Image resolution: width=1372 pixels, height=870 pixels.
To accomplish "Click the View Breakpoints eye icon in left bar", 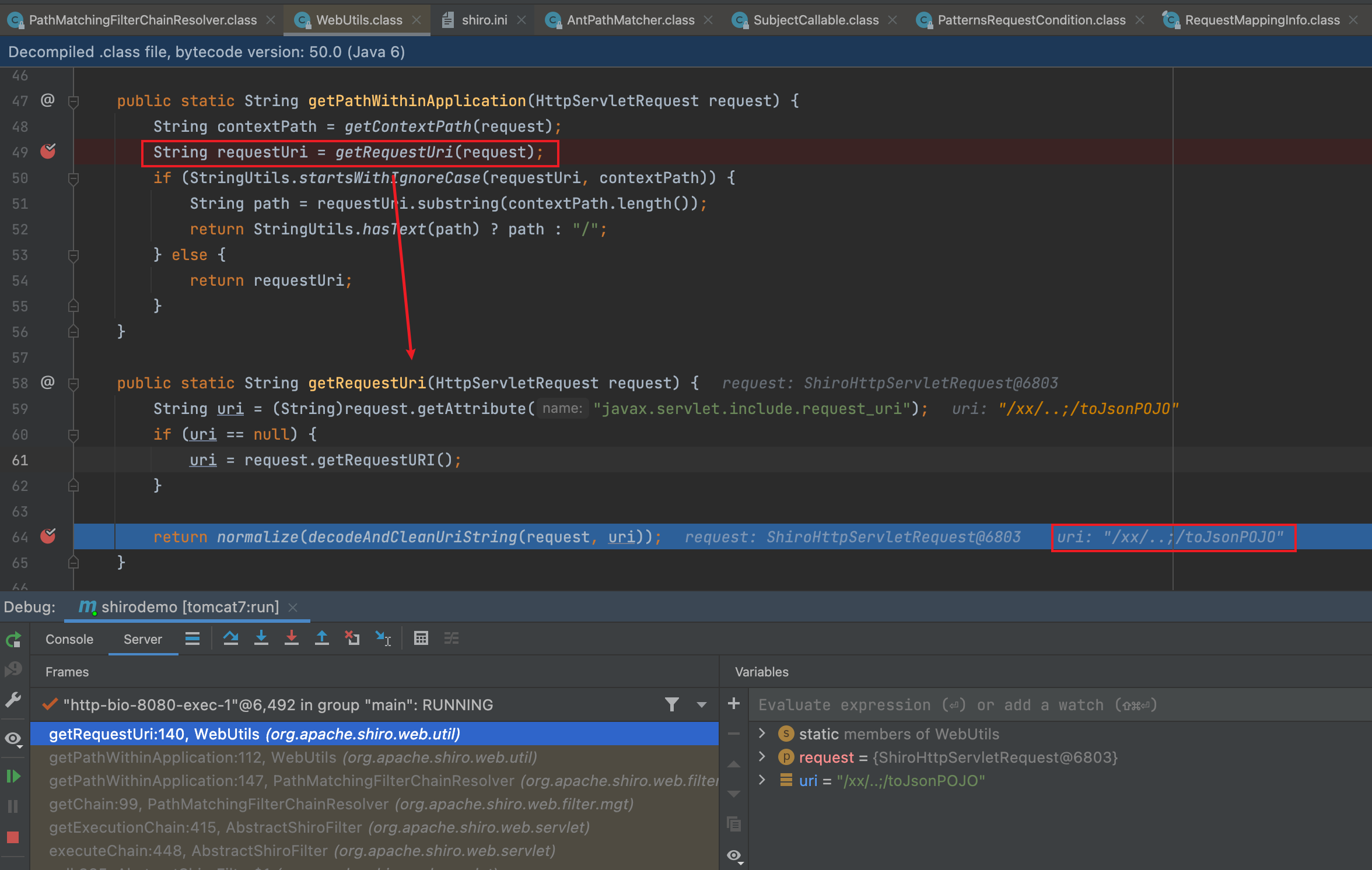I will 13,739.
